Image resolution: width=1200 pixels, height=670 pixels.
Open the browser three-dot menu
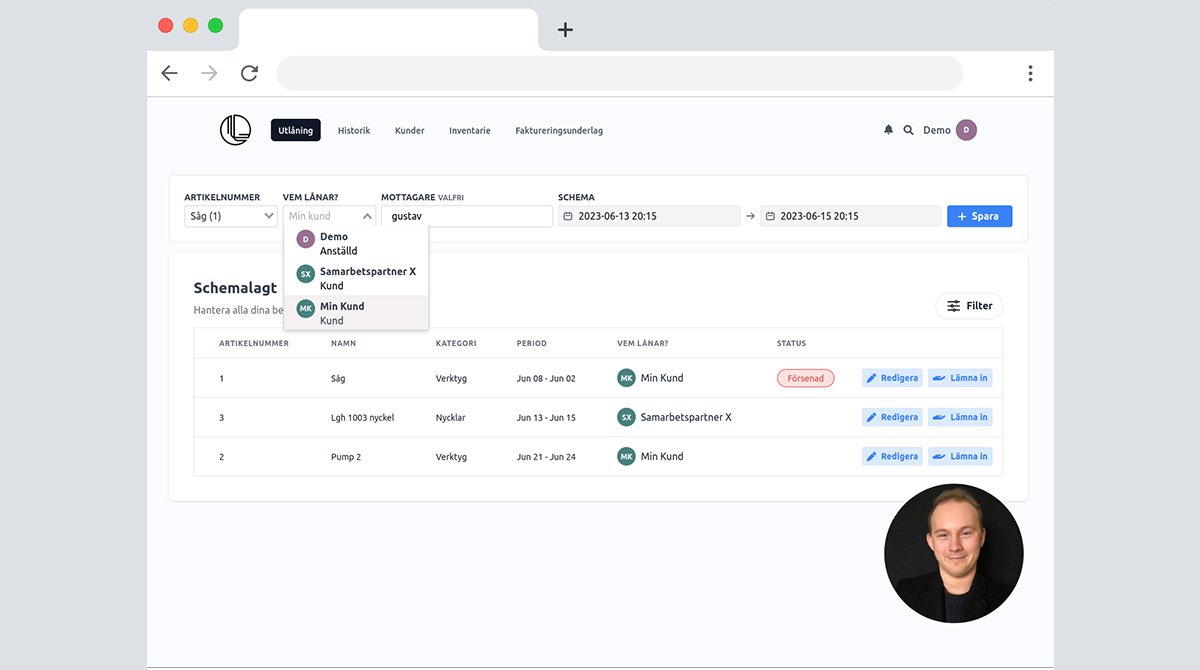[1029, 73]
